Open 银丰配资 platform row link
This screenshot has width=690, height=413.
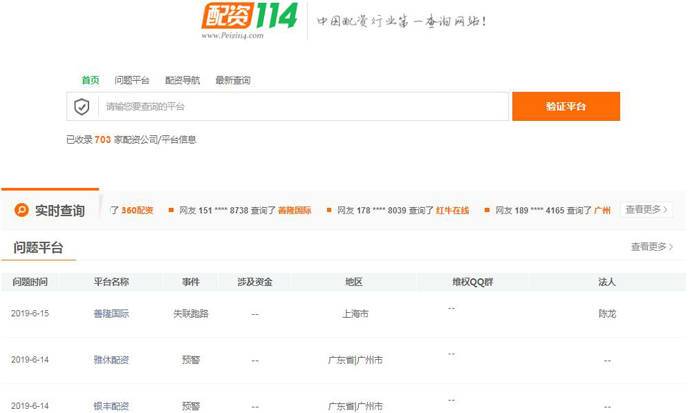pos(111,406)
